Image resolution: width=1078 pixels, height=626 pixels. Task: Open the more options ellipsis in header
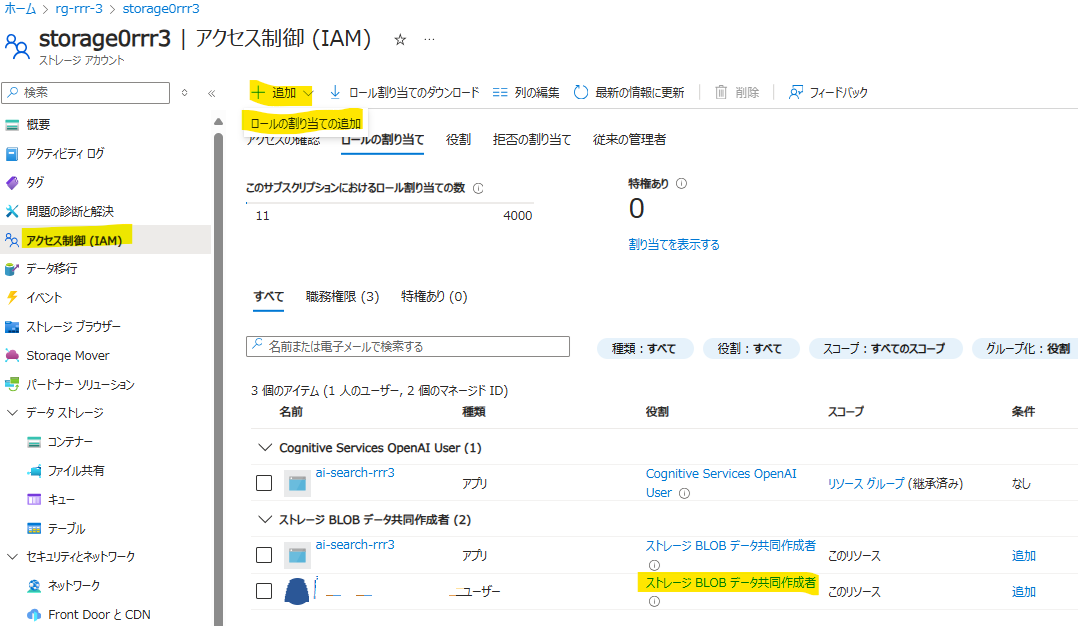[429, 39]
